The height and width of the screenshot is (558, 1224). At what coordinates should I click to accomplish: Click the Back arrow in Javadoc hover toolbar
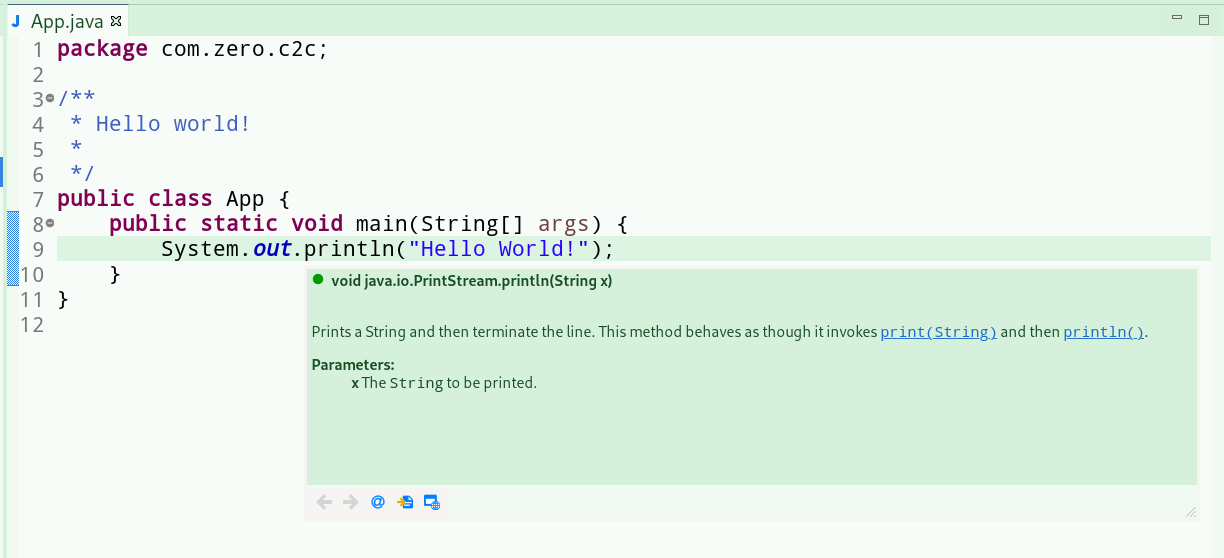click(324, 502)
